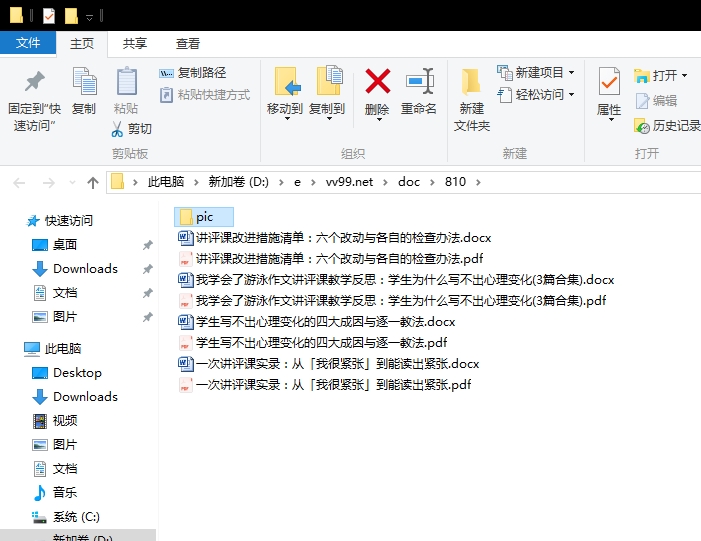The image size is (701, 541).
Task: Open Customize Quick Access Toolbar dropdown
Action: coord(89,17)
